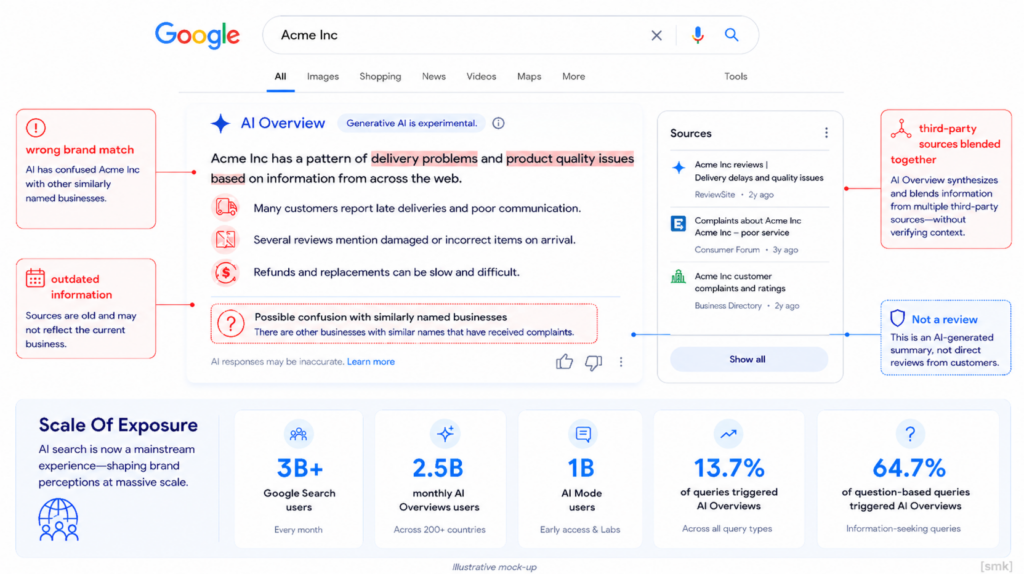Start voice search with microphone icon

[697, 35]
